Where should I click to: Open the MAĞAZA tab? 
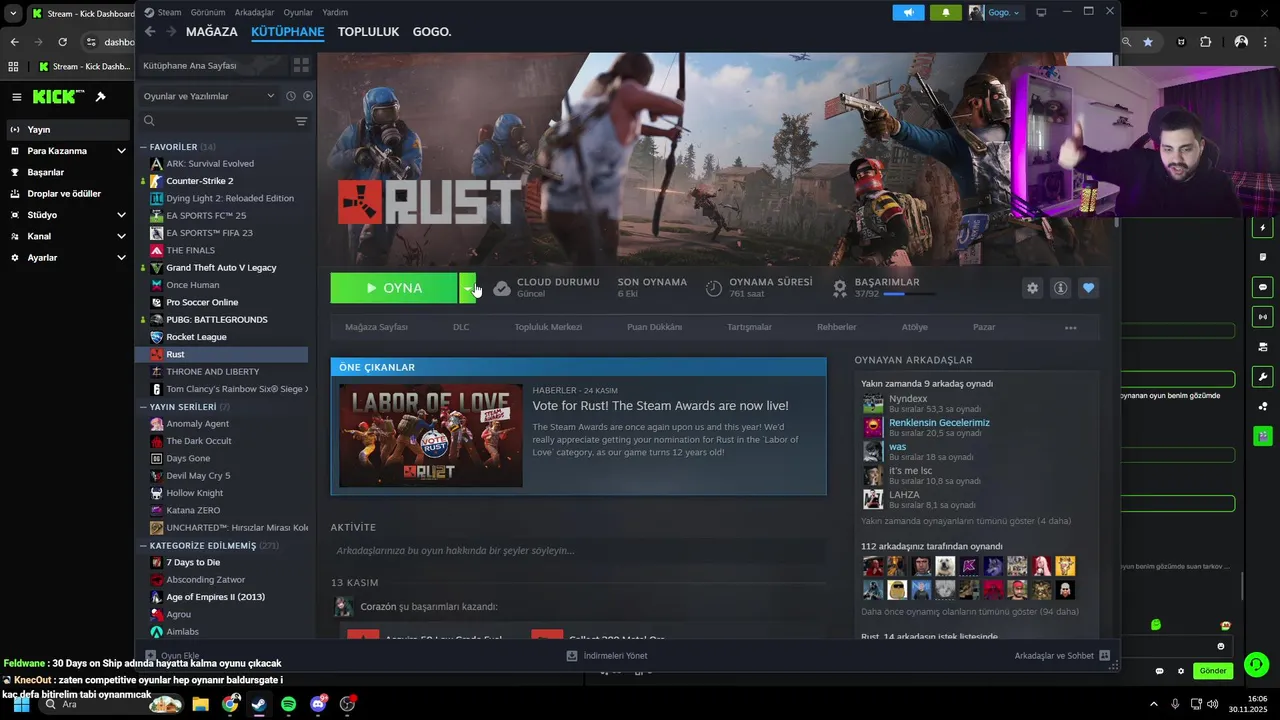pyautogui.click(x=211, y=32)
